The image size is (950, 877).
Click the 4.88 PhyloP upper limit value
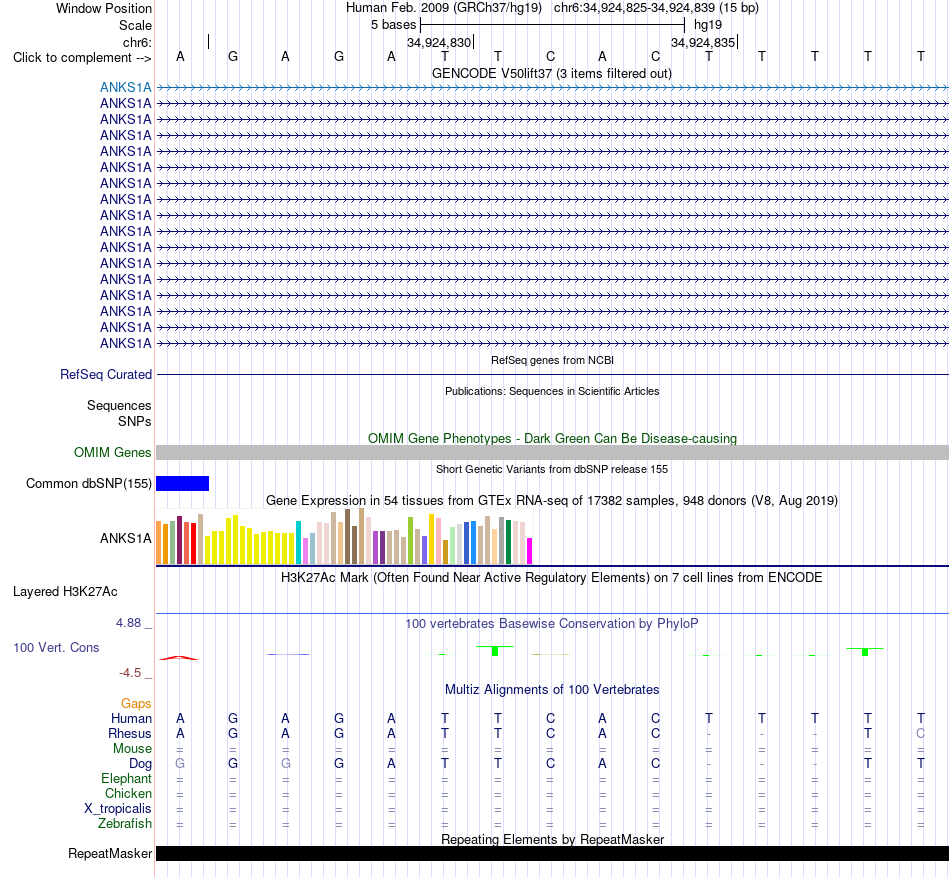point(128,623)
